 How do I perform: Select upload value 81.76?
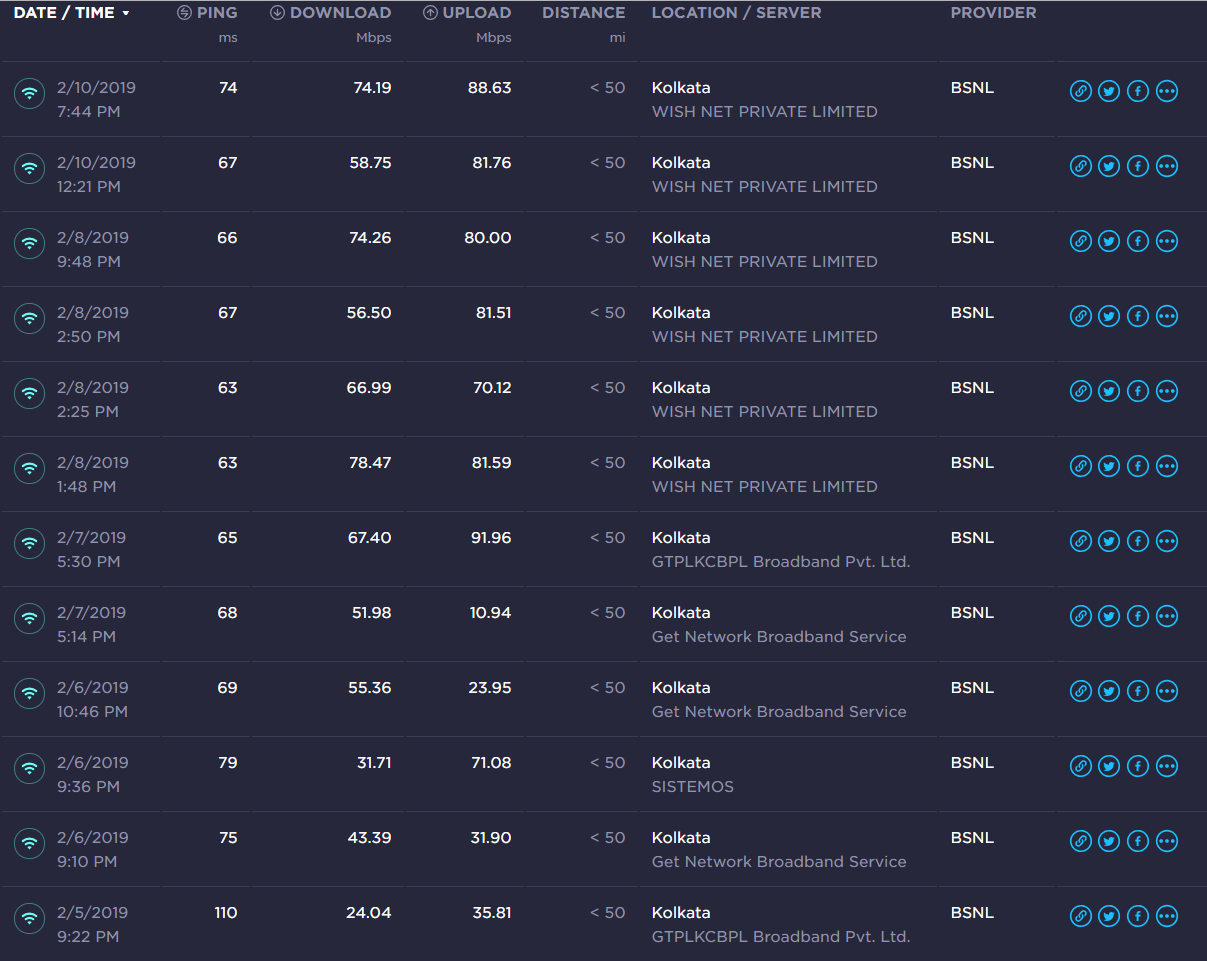point(492,163)
